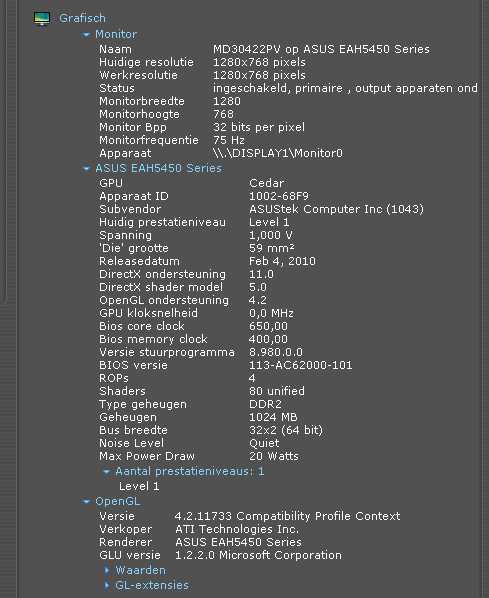This screenshot has height=598, width=489.
Task: Select the Grafisch section heading
Action: pyautogui.click(x=82, y=18)
